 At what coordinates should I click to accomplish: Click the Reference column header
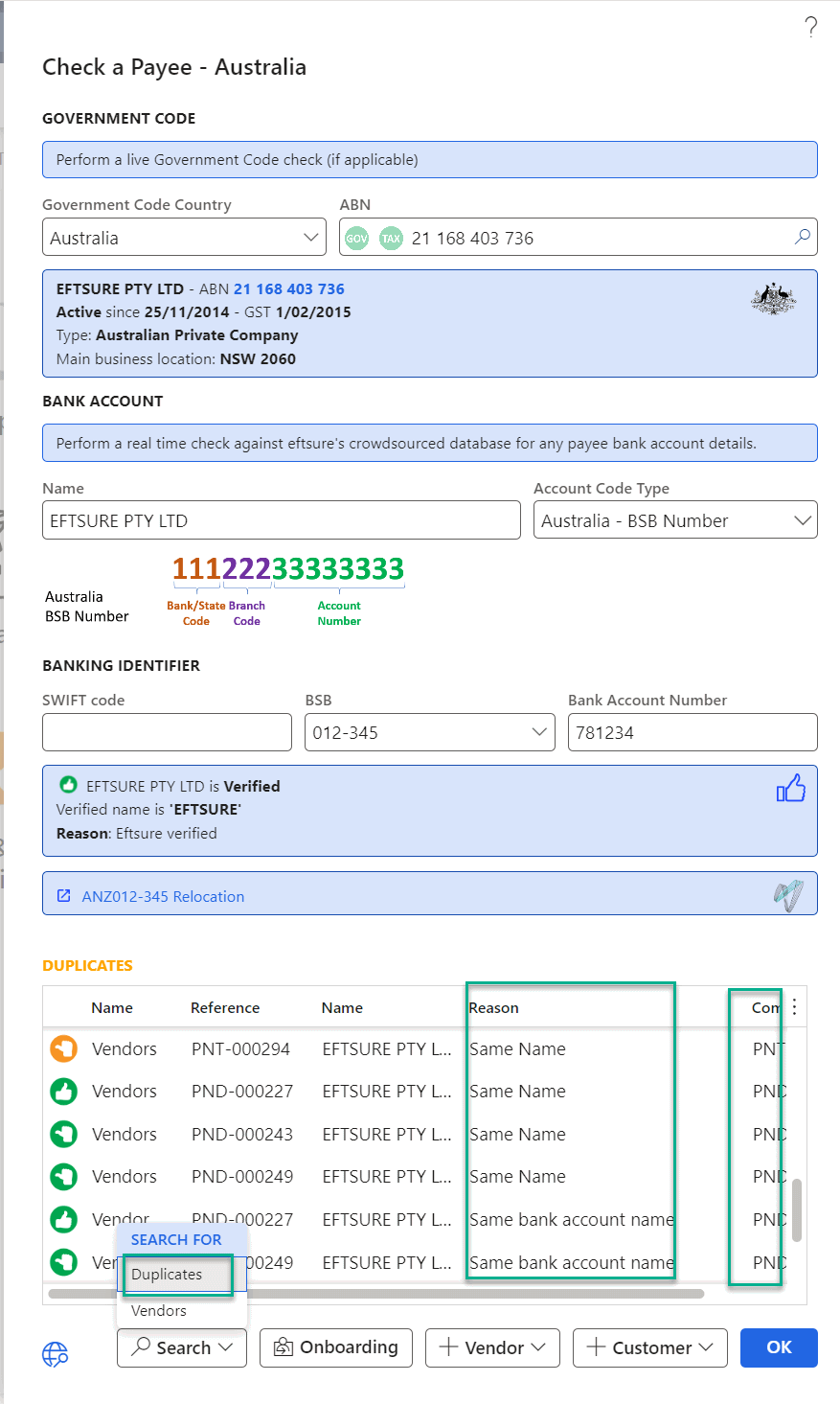225,1007
